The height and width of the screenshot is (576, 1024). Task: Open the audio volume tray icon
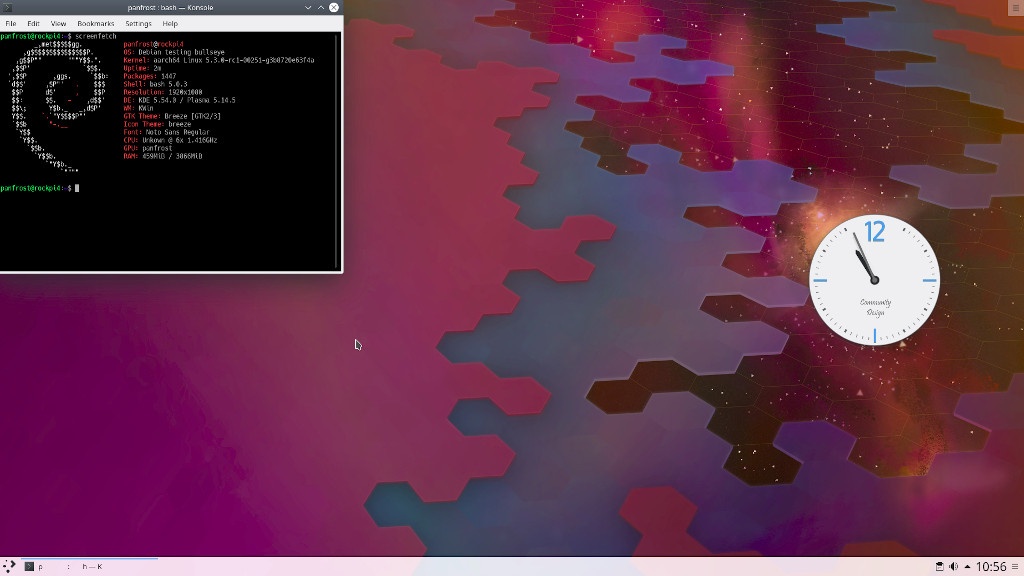tap(953, 566)
